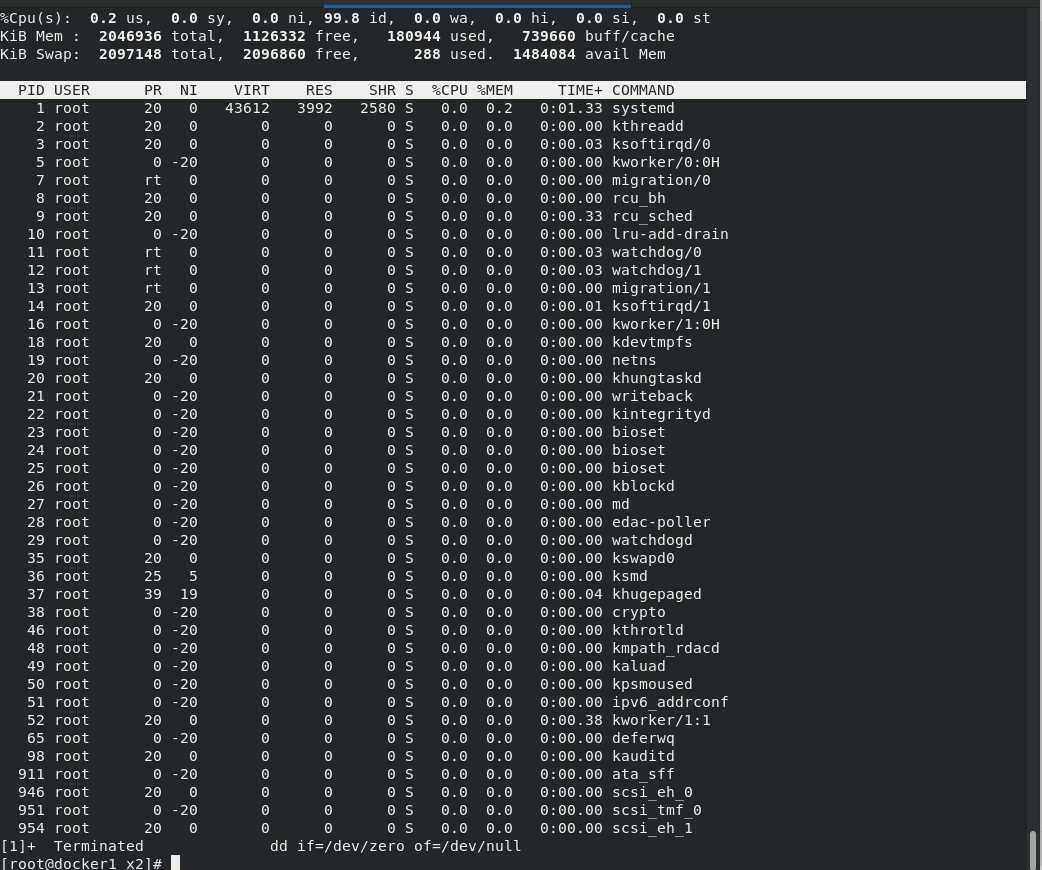
Task: Click the %CPU column header
Action: point(449,90)
